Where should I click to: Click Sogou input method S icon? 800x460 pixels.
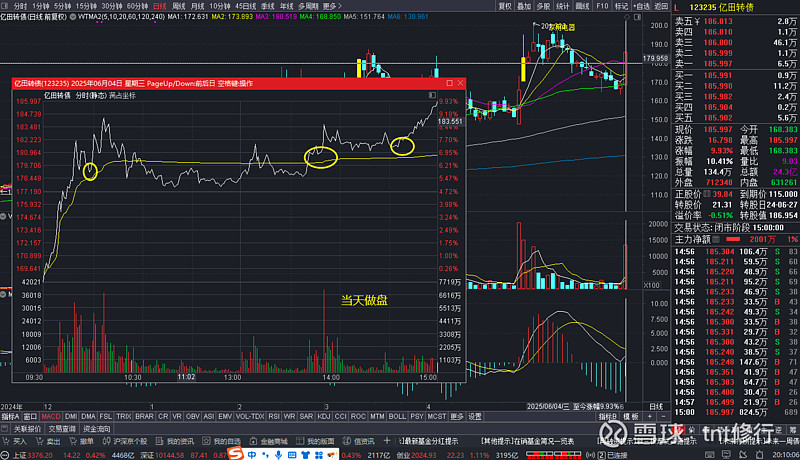[235, 453]
